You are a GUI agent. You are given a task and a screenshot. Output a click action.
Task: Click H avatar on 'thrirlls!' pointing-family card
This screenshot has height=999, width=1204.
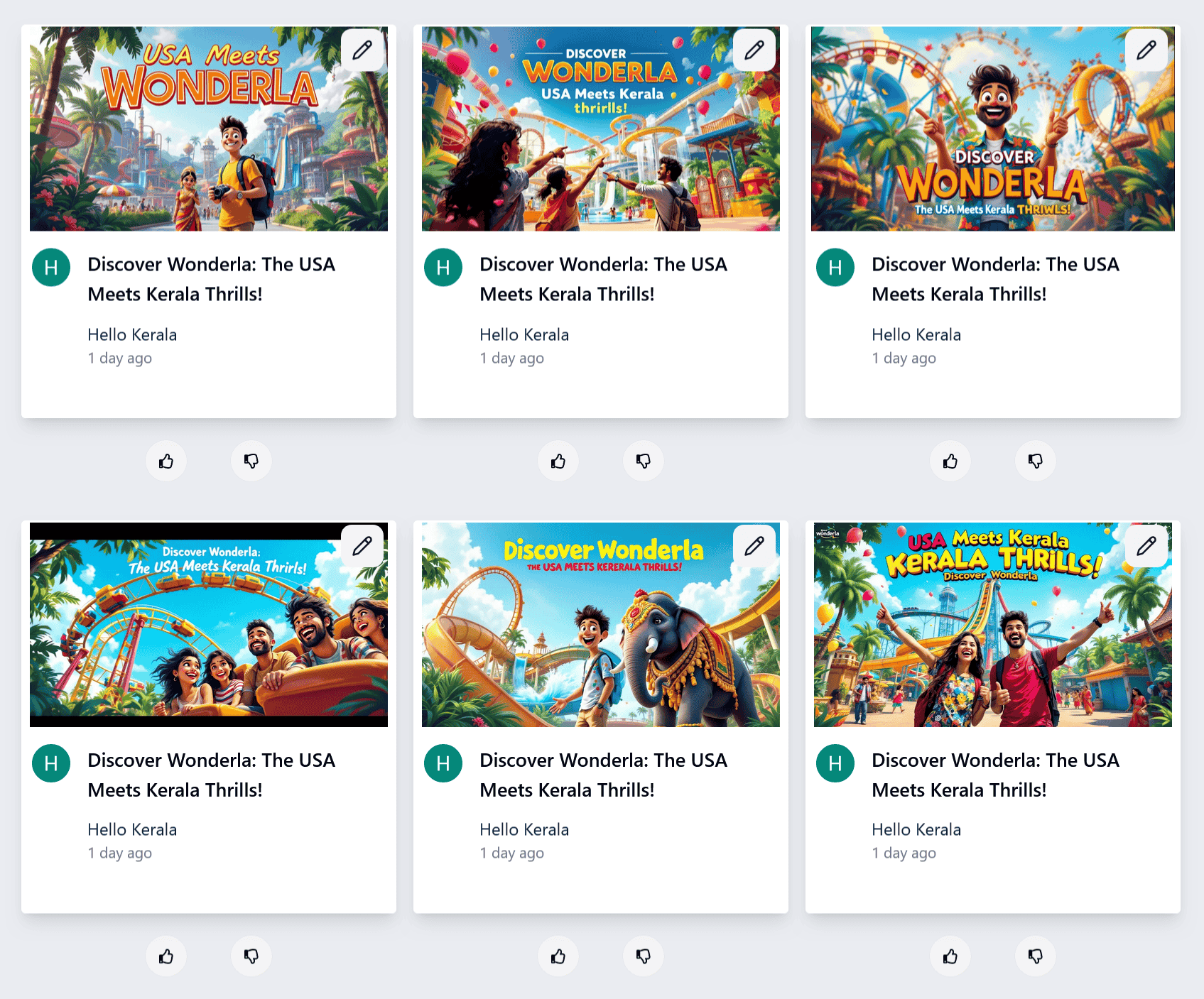click(443, 268)
